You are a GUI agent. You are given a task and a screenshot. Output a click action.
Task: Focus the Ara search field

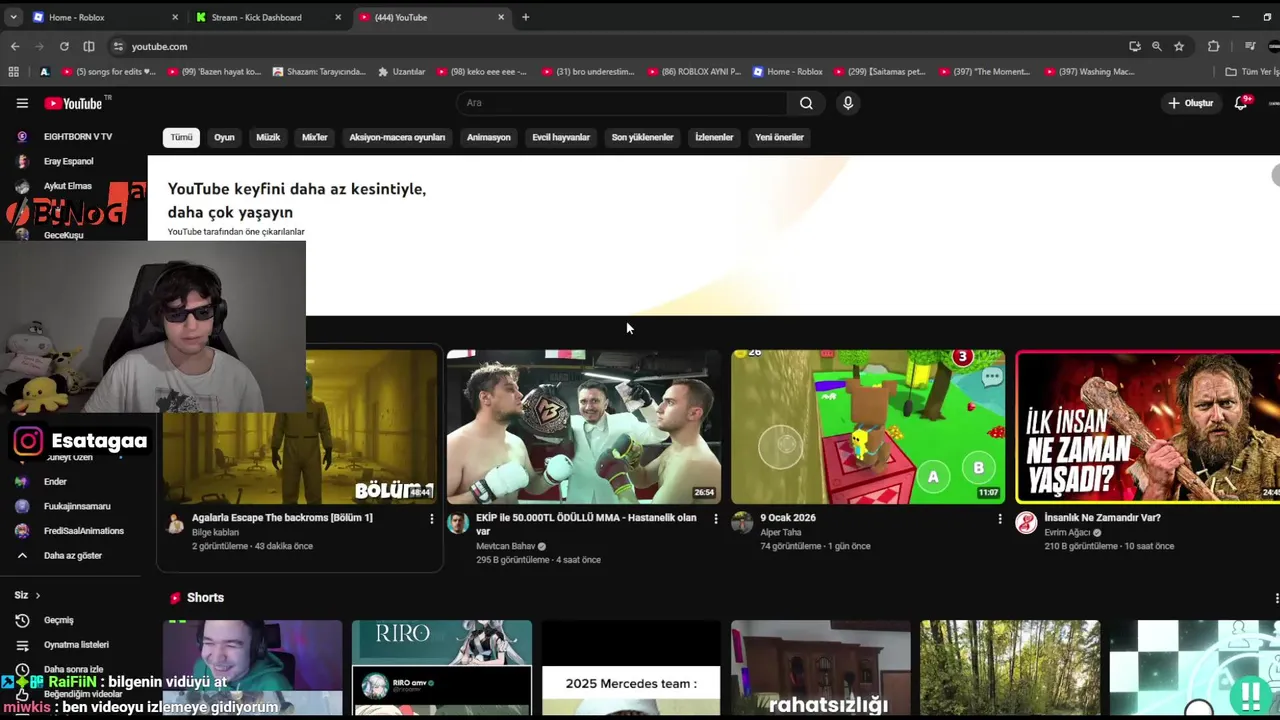click(622, 103)
